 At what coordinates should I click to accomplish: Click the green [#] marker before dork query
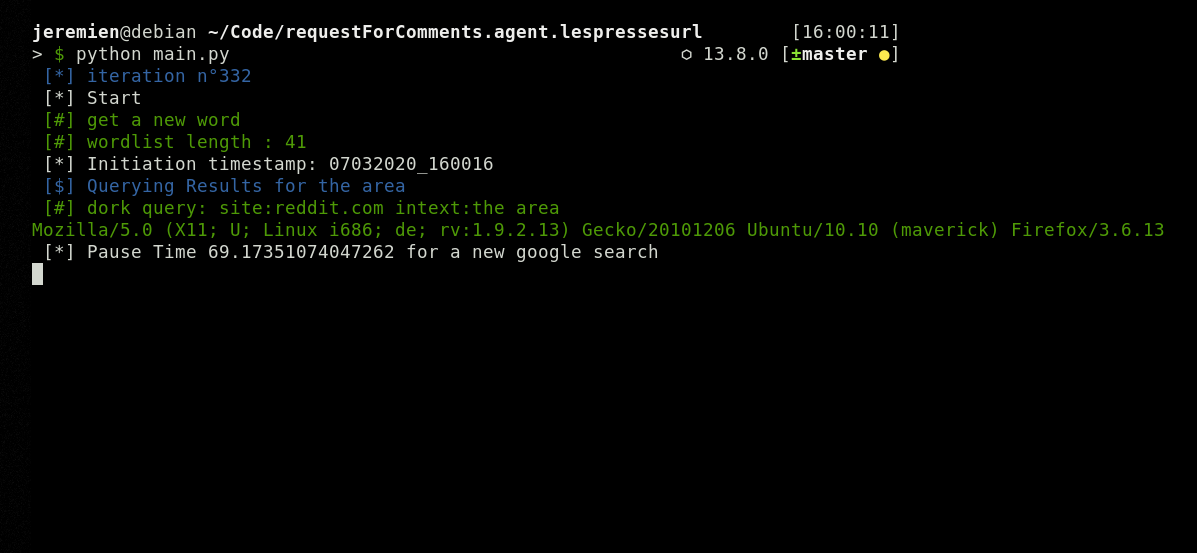point(60,209)
